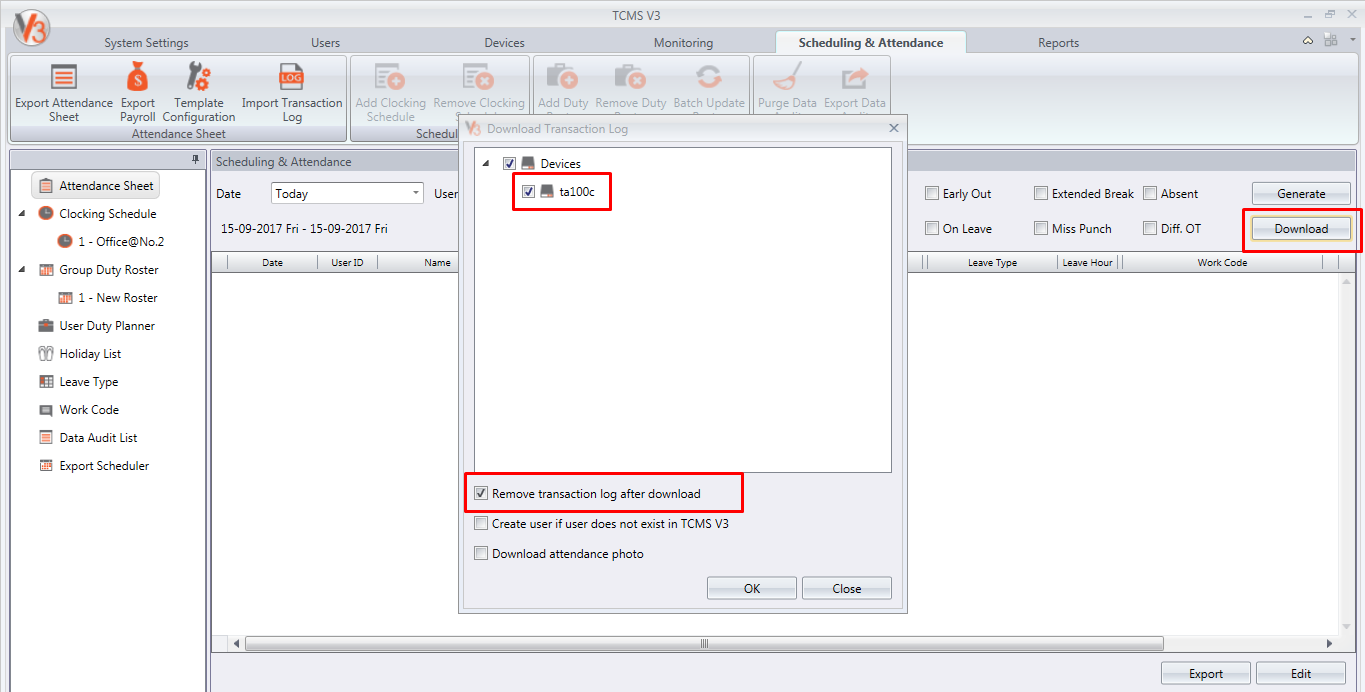Collapse Clocking Schedule tree node

click(x=22, y=214)
